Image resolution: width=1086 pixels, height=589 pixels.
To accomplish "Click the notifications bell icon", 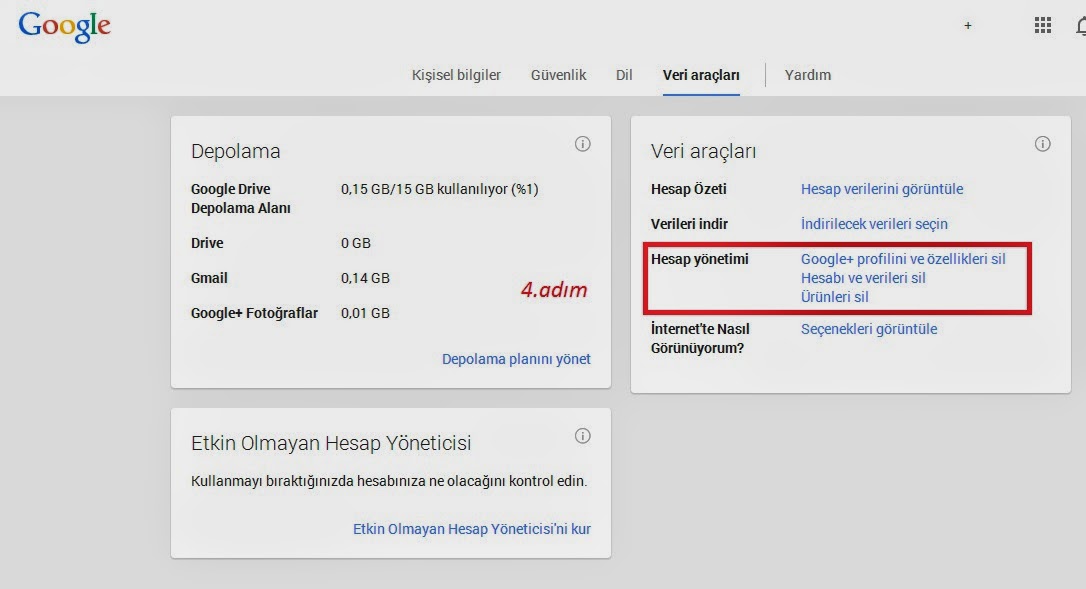I will [x=1080, y=26].
